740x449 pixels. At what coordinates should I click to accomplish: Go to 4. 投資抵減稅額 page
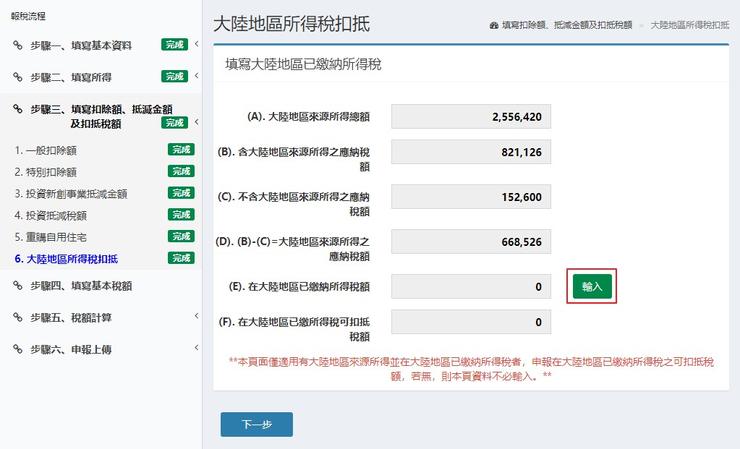pyautogui.click(x=50, y=215)
